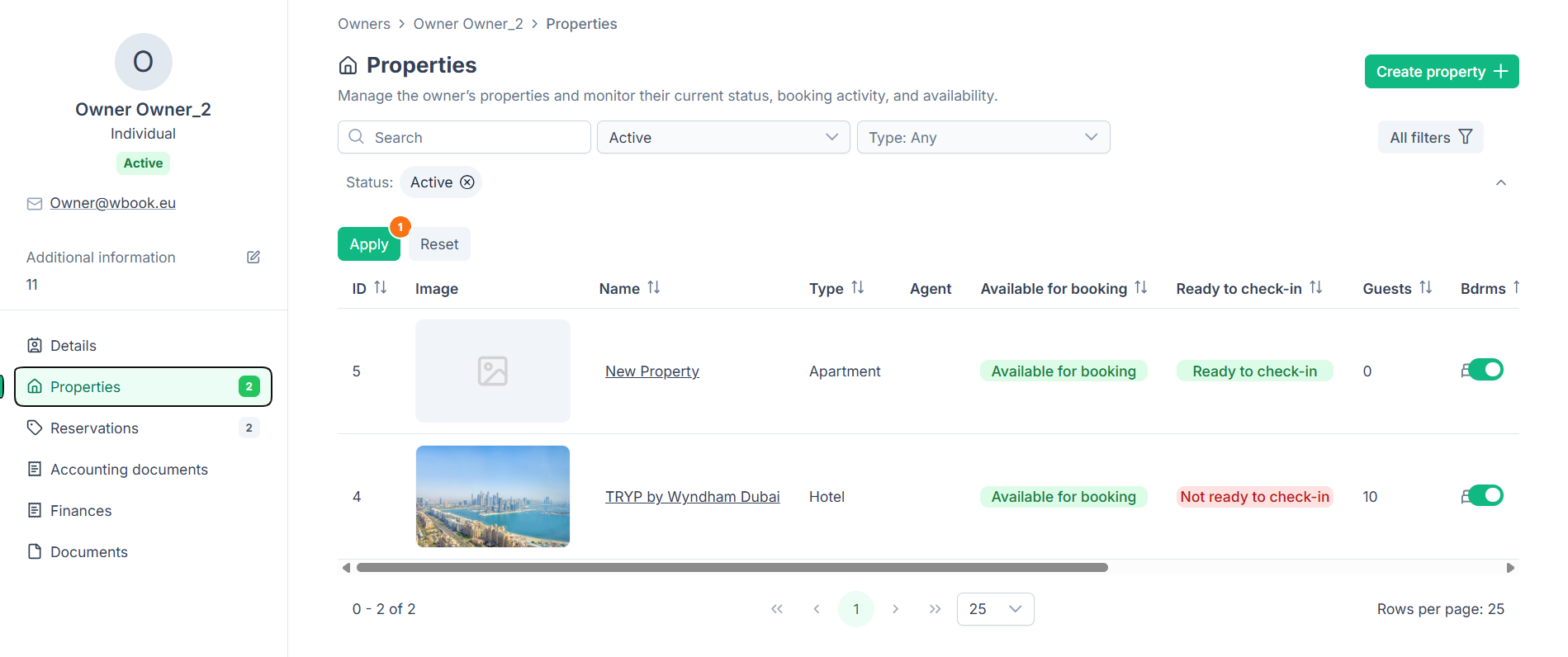Click the email envelope icon
Screen dimensions: 1568x657
click(x=35, y=204)
